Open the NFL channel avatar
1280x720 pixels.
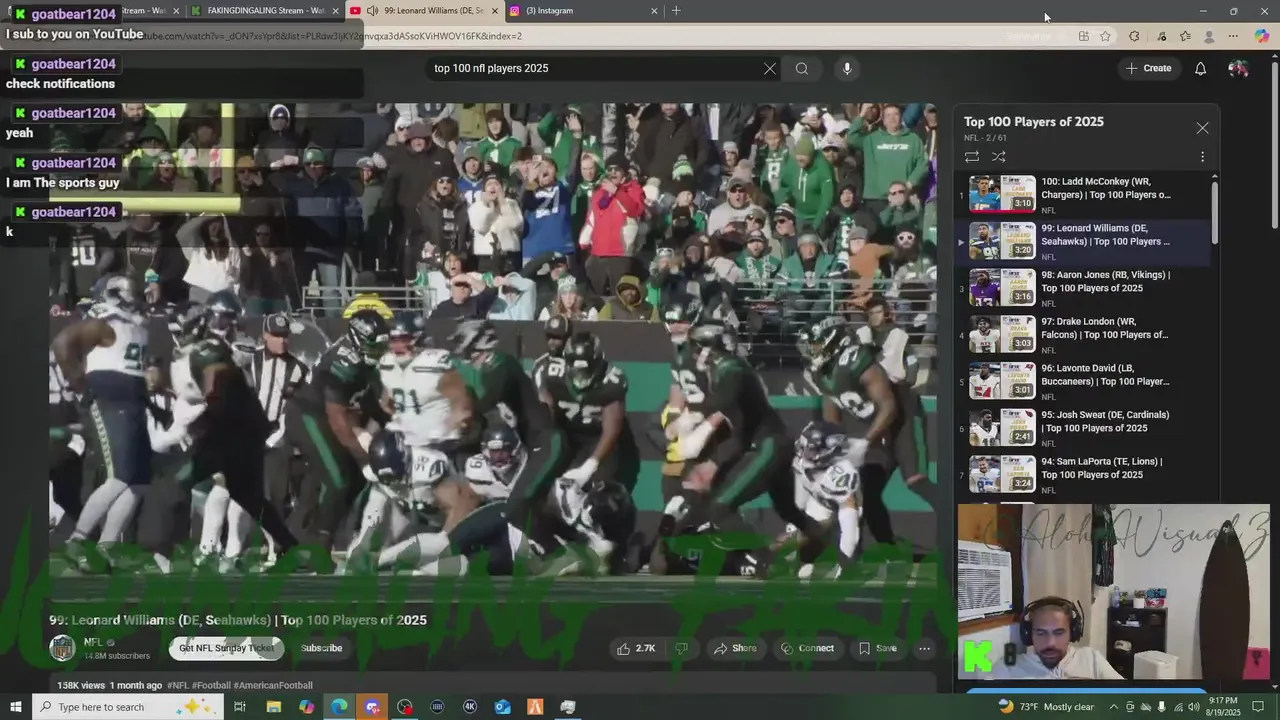62,648
